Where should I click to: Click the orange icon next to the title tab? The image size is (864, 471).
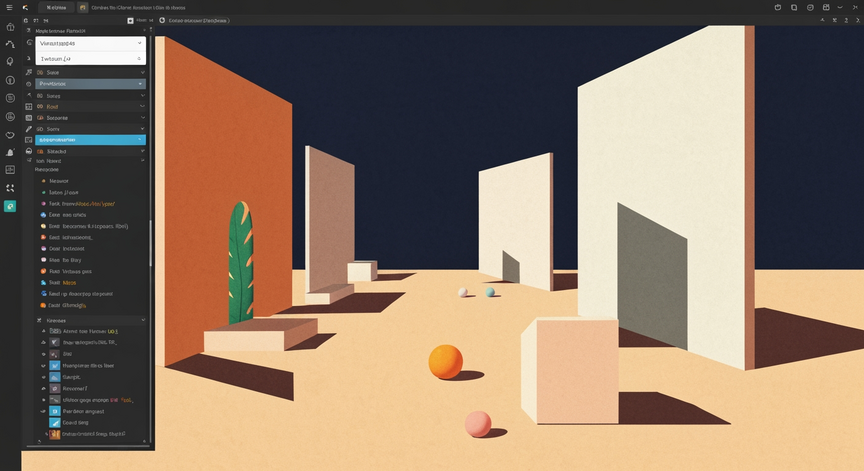(83, 8)
